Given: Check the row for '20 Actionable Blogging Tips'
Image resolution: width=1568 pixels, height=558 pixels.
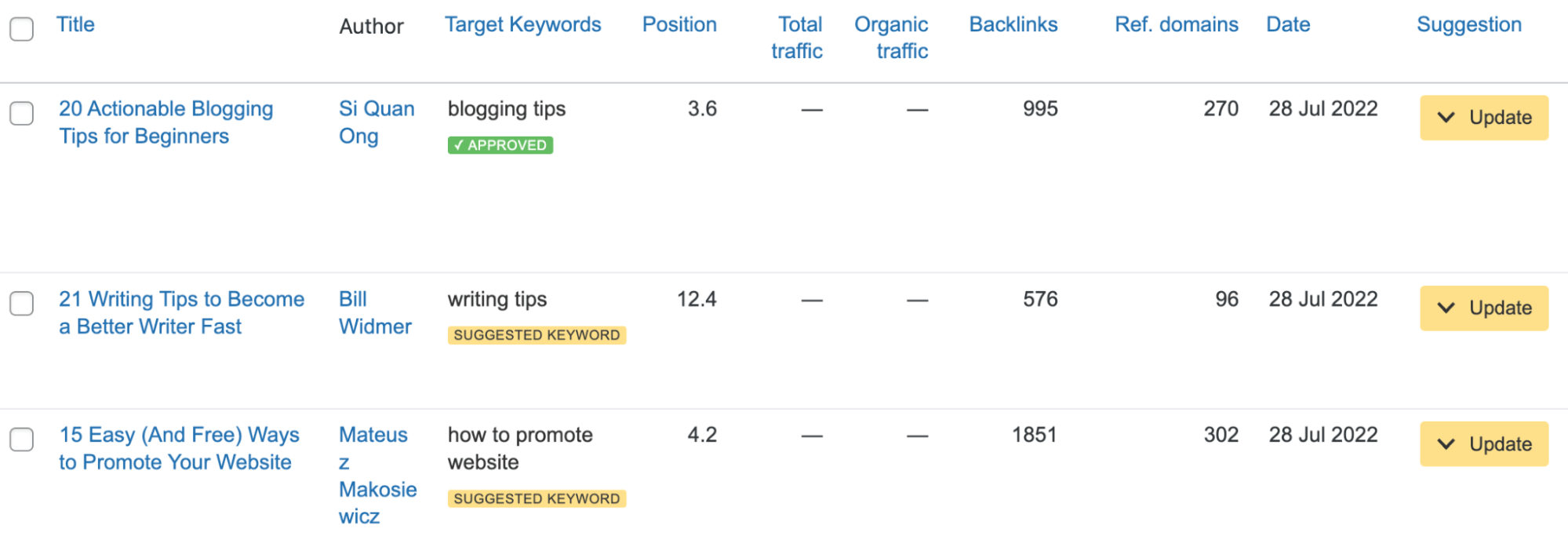Looking at the screenshot, I should click(x=21, y=114).
